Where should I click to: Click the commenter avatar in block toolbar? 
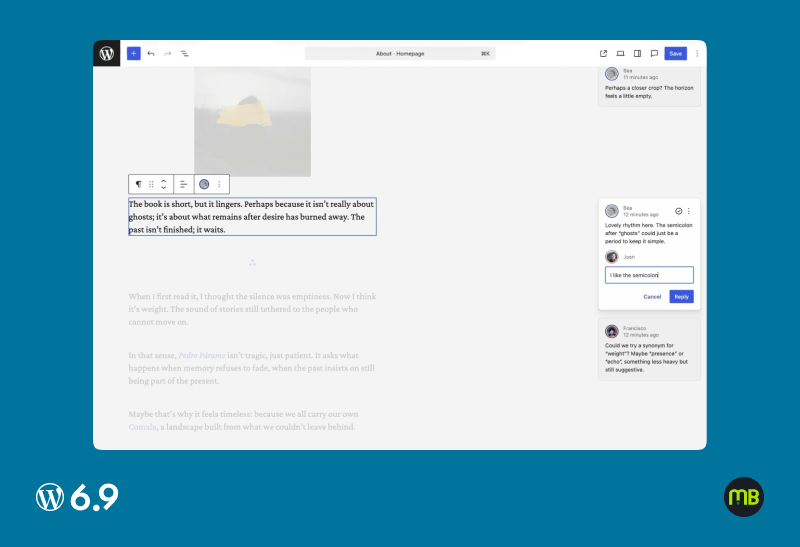(204, 184)
